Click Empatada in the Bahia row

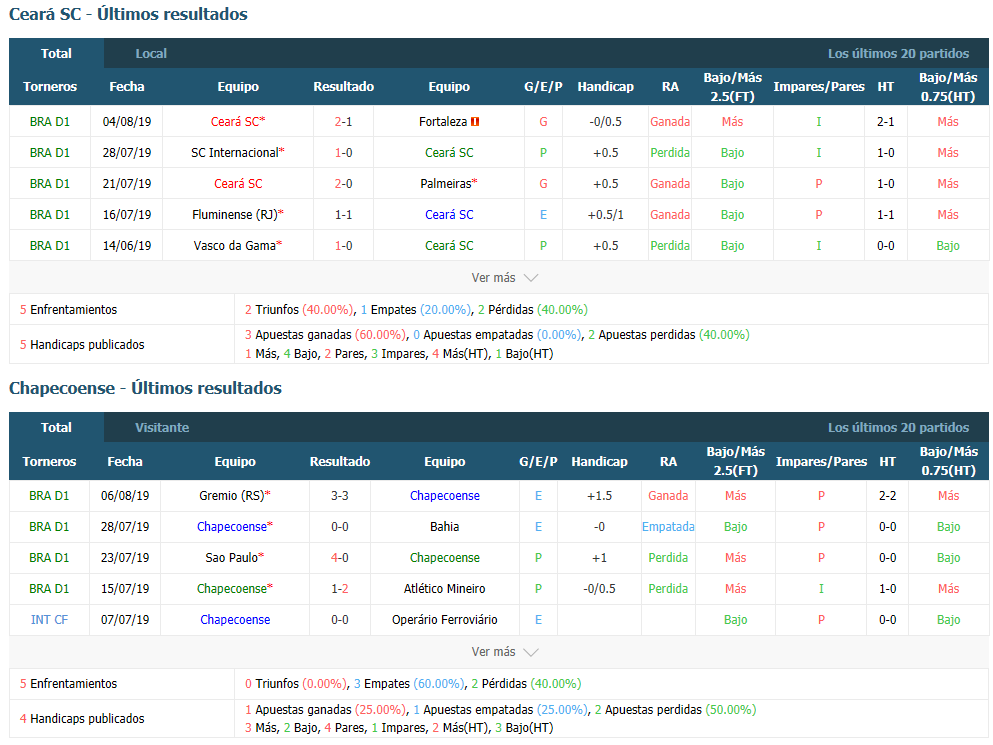point(668,526)
